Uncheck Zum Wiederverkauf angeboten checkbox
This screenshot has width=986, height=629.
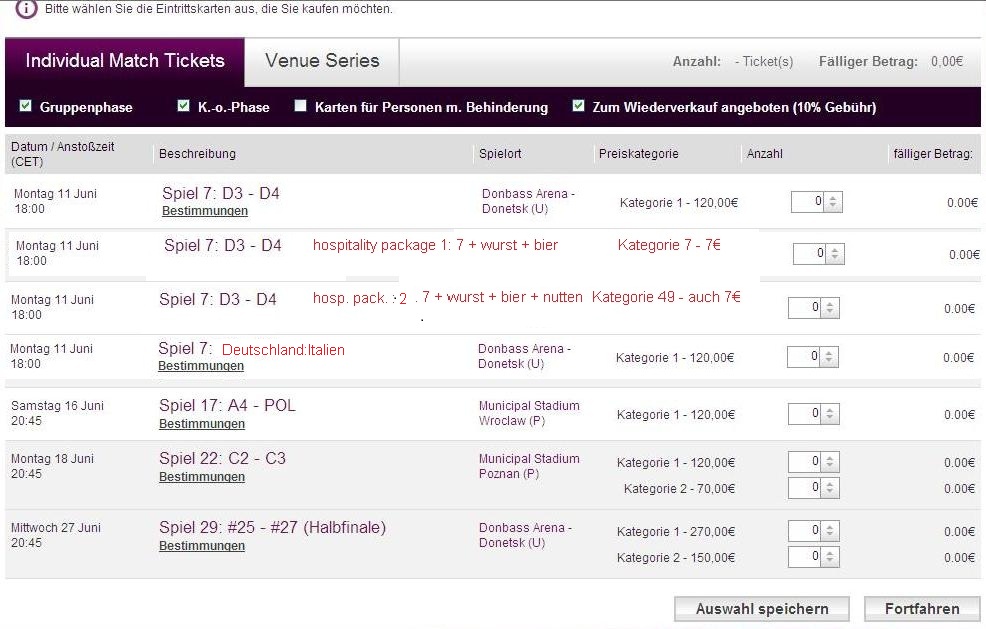pos(578,106)
